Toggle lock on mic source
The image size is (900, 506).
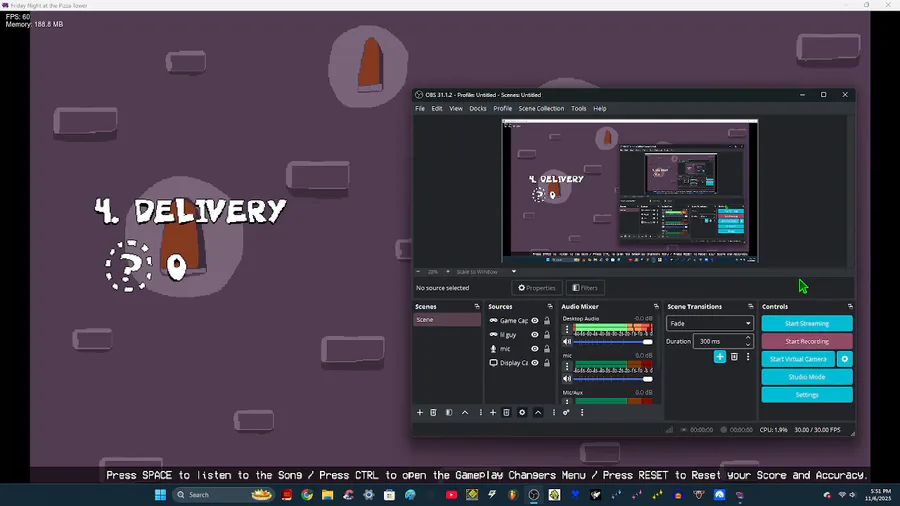click(x=547, y=349)
